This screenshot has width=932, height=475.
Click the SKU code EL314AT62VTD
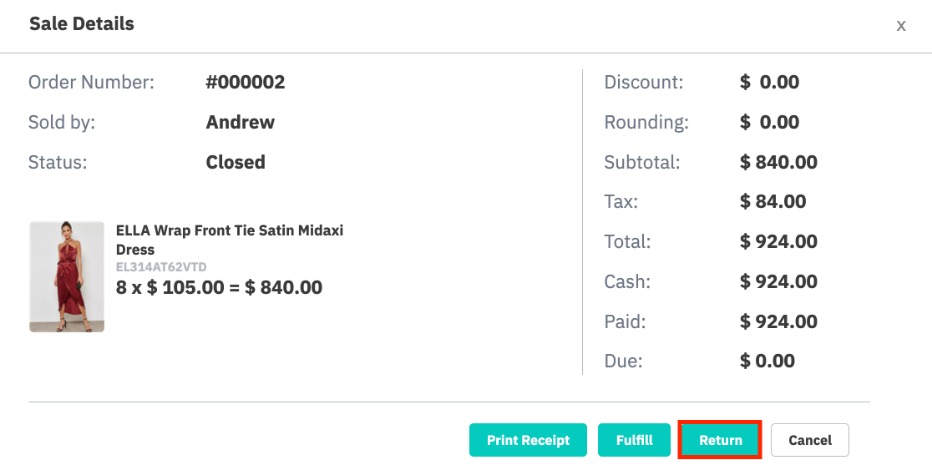pyautogui.click(x=161, y=267)
